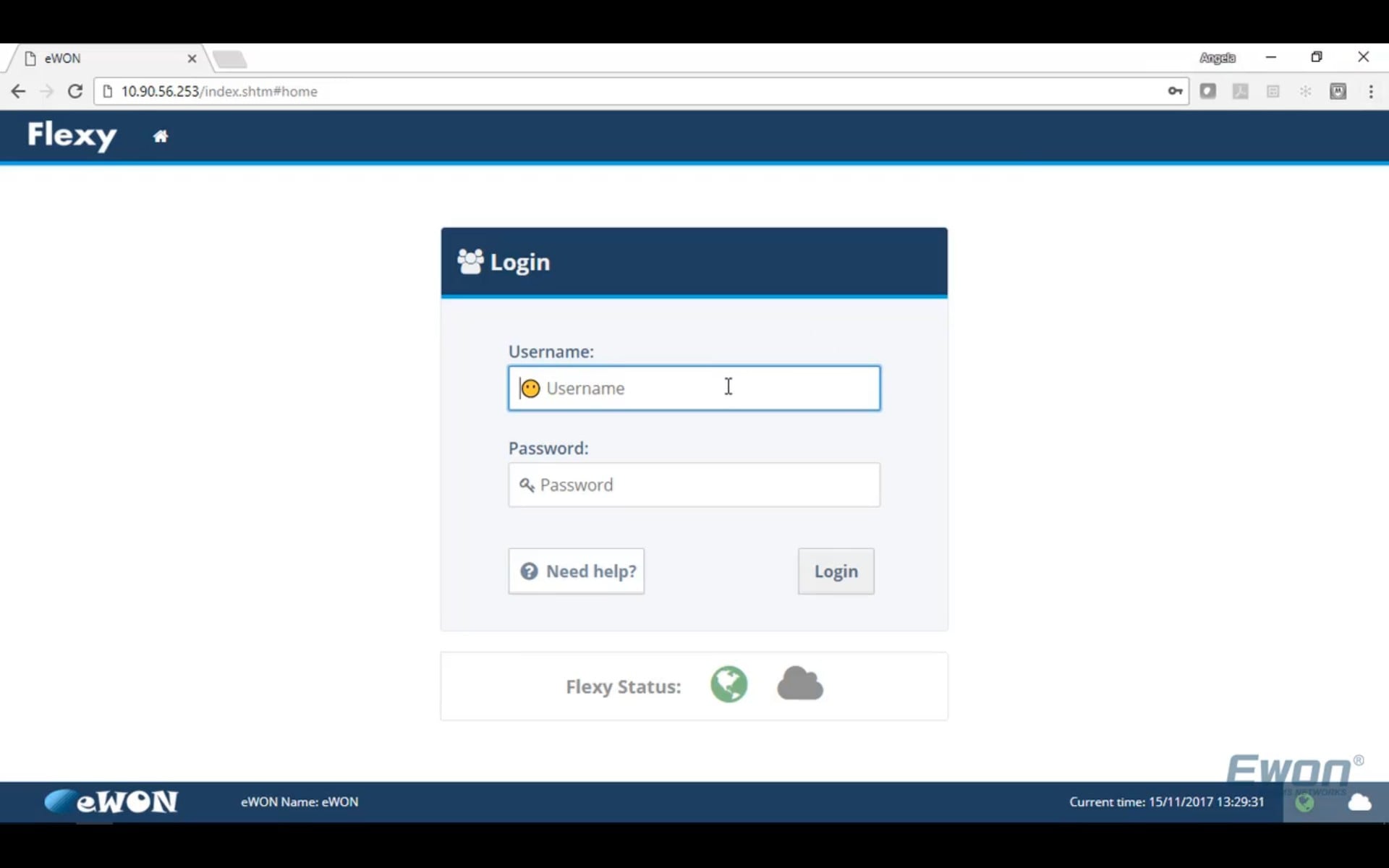Click the home icon in Flexy header
1389x868 pixels.
tap(161, 136)
